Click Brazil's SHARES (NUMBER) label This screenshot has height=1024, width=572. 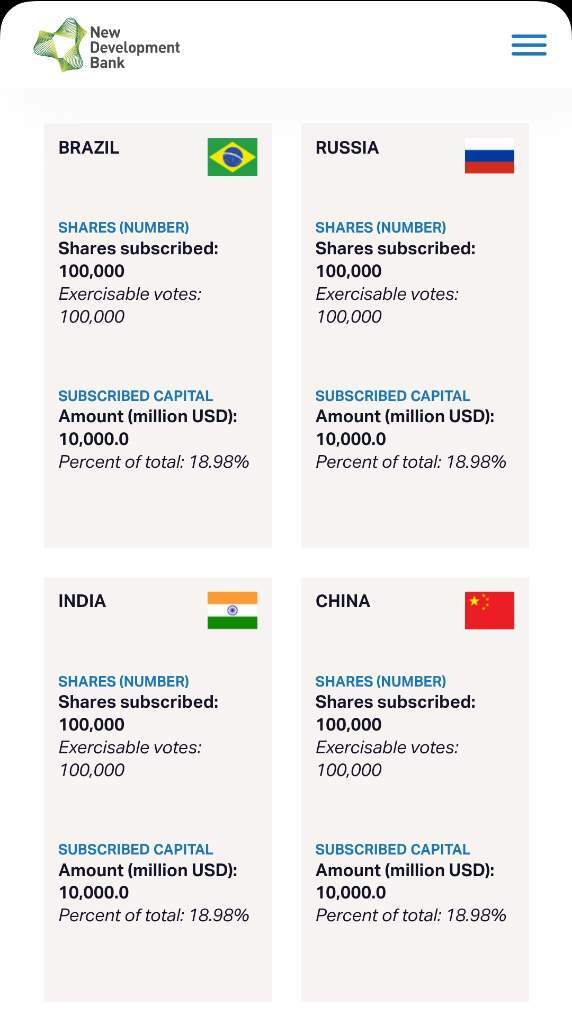pos(123,228)
